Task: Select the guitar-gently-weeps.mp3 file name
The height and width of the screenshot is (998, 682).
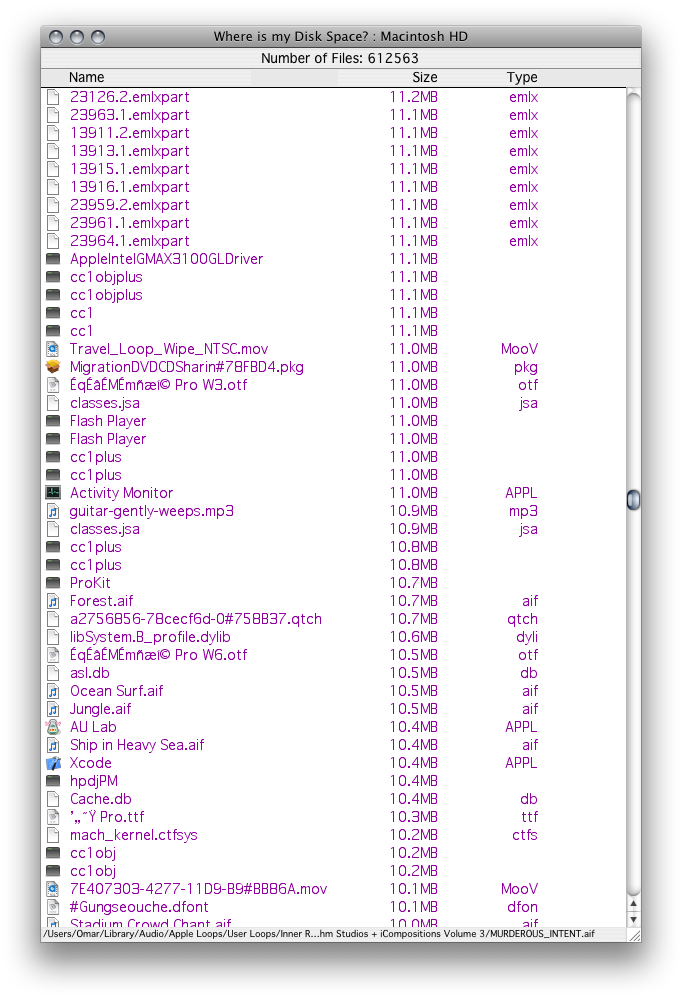Action: click(151, 511)
